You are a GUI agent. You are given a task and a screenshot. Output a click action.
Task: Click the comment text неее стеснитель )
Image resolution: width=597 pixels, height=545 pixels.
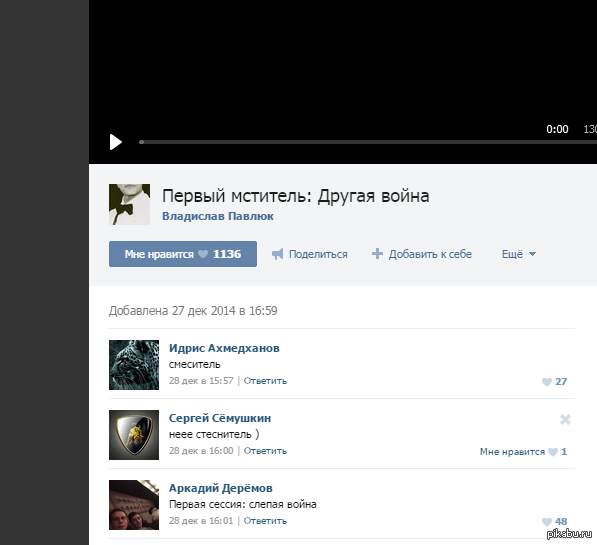pos(214,435)
